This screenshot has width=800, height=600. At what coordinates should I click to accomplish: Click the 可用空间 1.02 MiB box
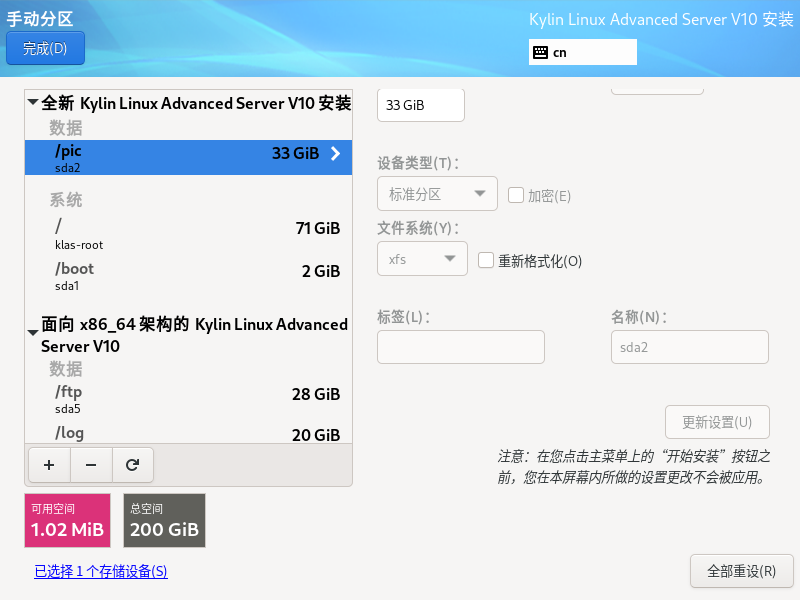coord(67,520)
